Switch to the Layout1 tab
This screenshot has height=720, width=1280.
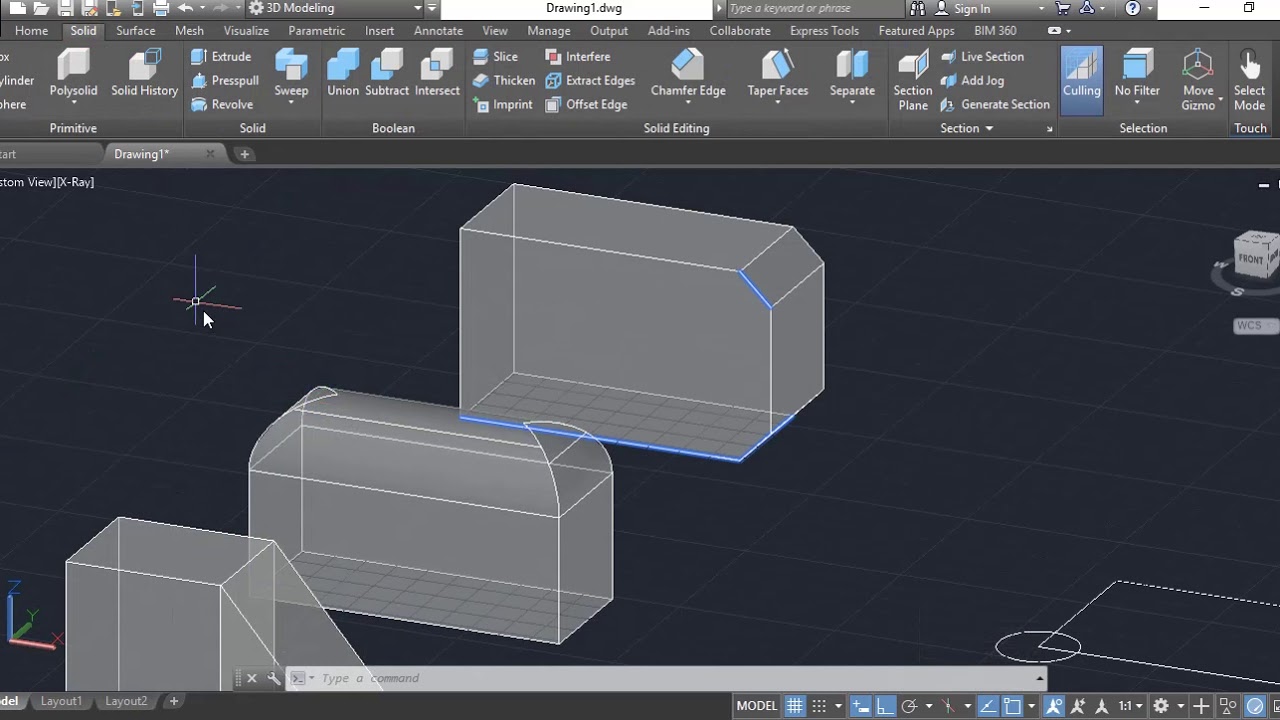(x=61, y=701)
